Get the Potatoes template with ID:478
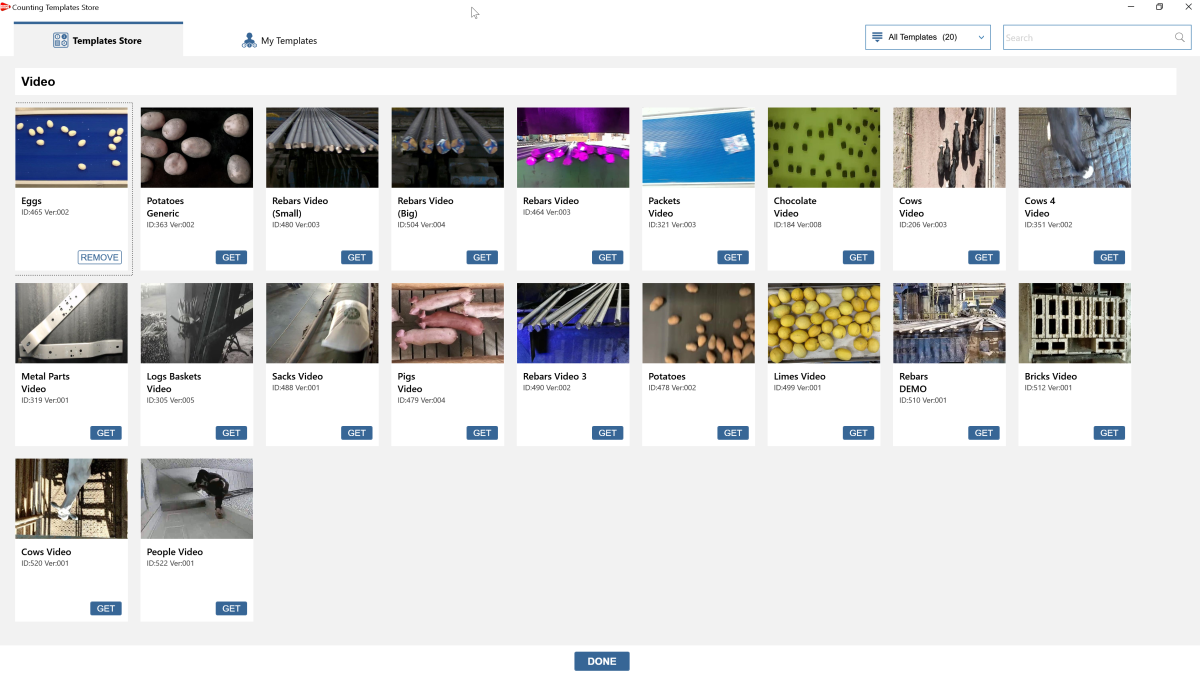The image size is (1200, 673). pyautogui.click(x=733, y=433)
